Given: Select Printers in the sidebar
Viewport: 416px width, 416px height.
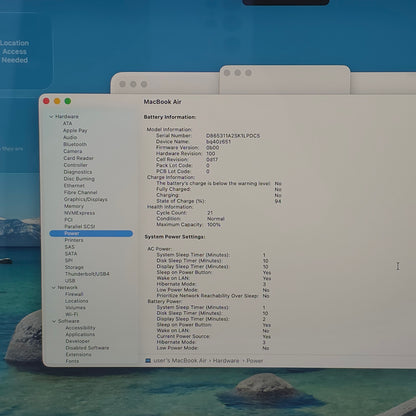Looking at the screenshot, I should click(74, 240).
